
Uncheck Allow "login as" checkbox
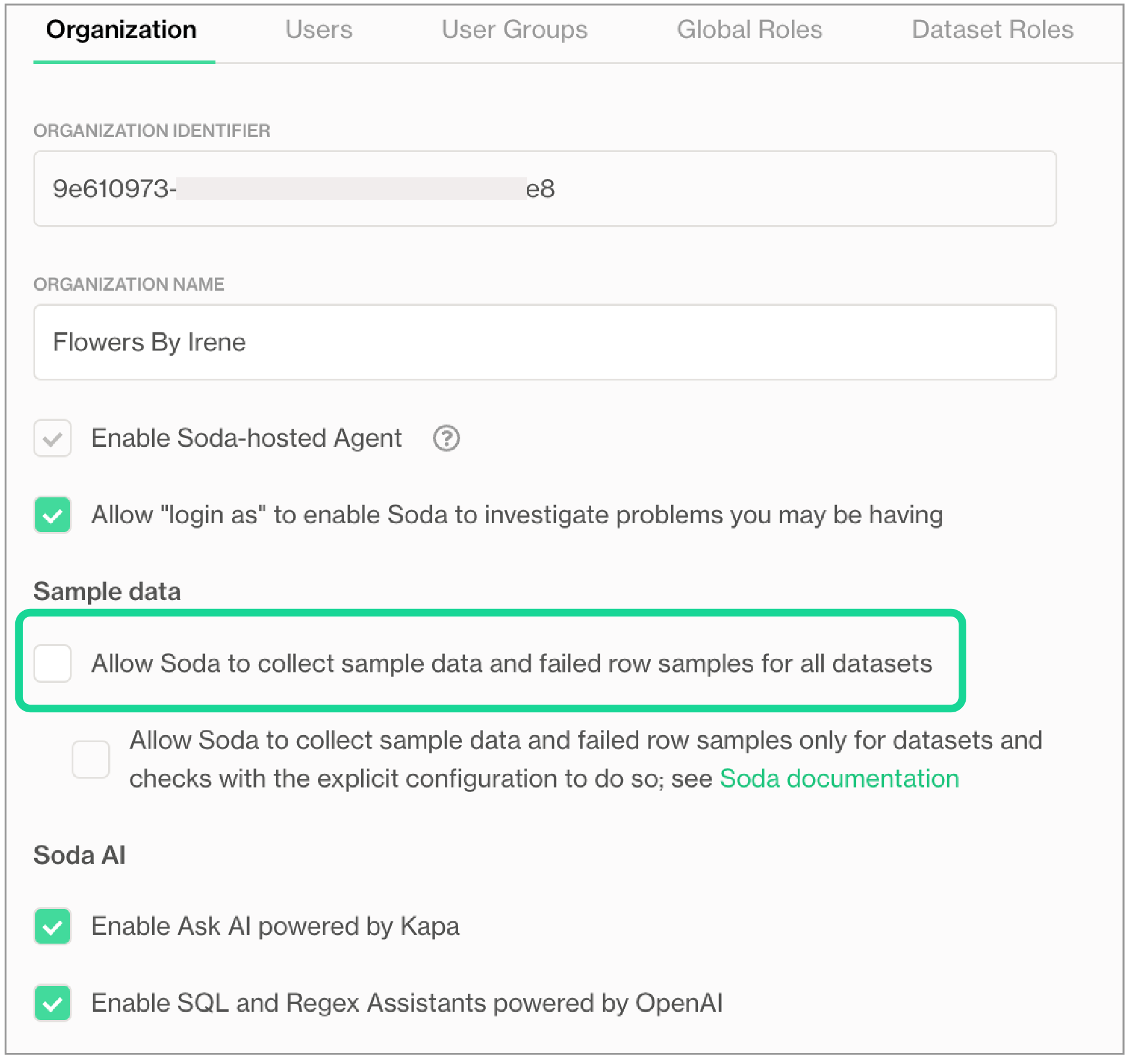[52, 515]
